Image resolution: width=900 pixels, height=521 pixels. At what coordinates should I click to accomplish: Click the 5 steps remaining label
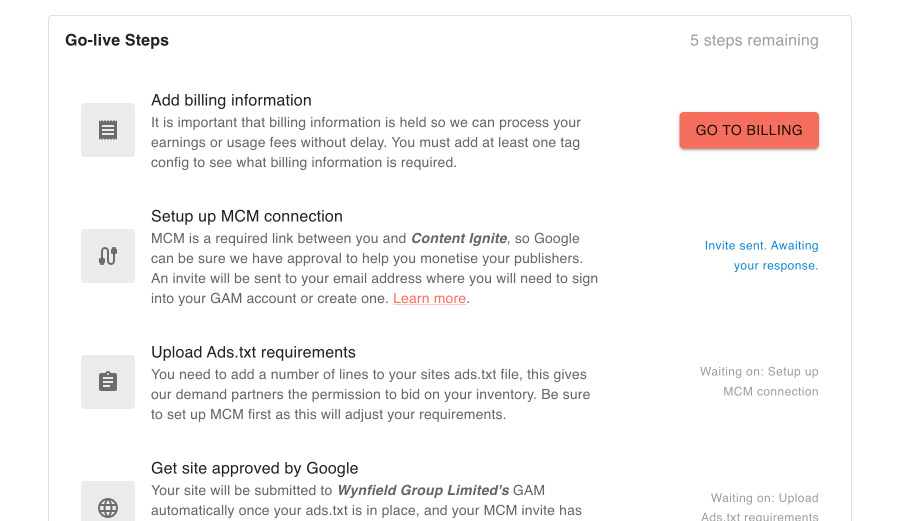[x=754, y=40]
